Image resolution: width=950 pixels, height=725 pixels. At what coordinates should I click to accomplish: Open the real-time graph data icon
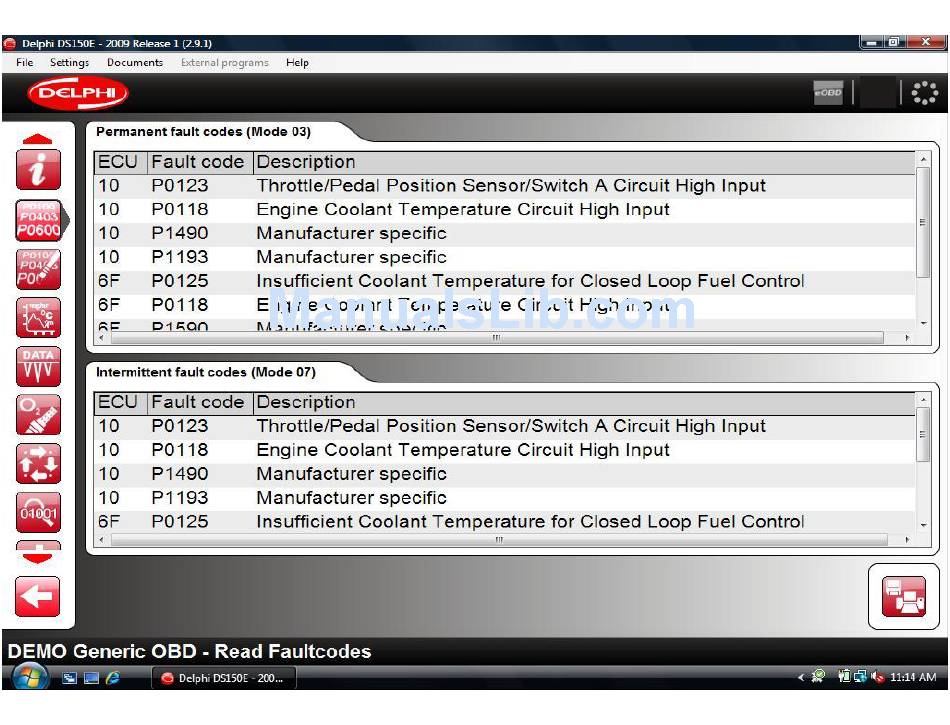(38, 317)
